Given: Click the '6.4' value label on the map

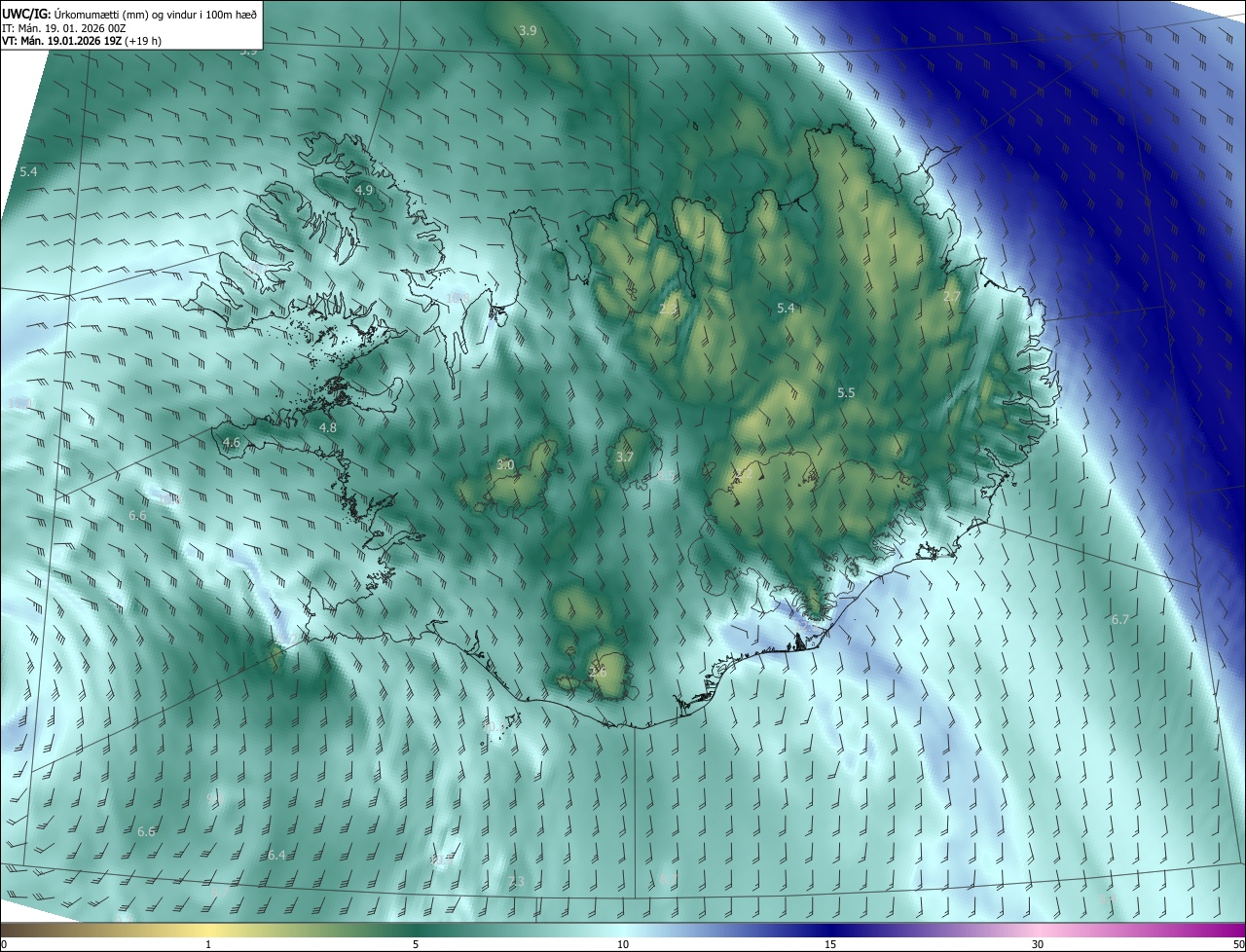Looking at the screenshot, I should (276, 855).
